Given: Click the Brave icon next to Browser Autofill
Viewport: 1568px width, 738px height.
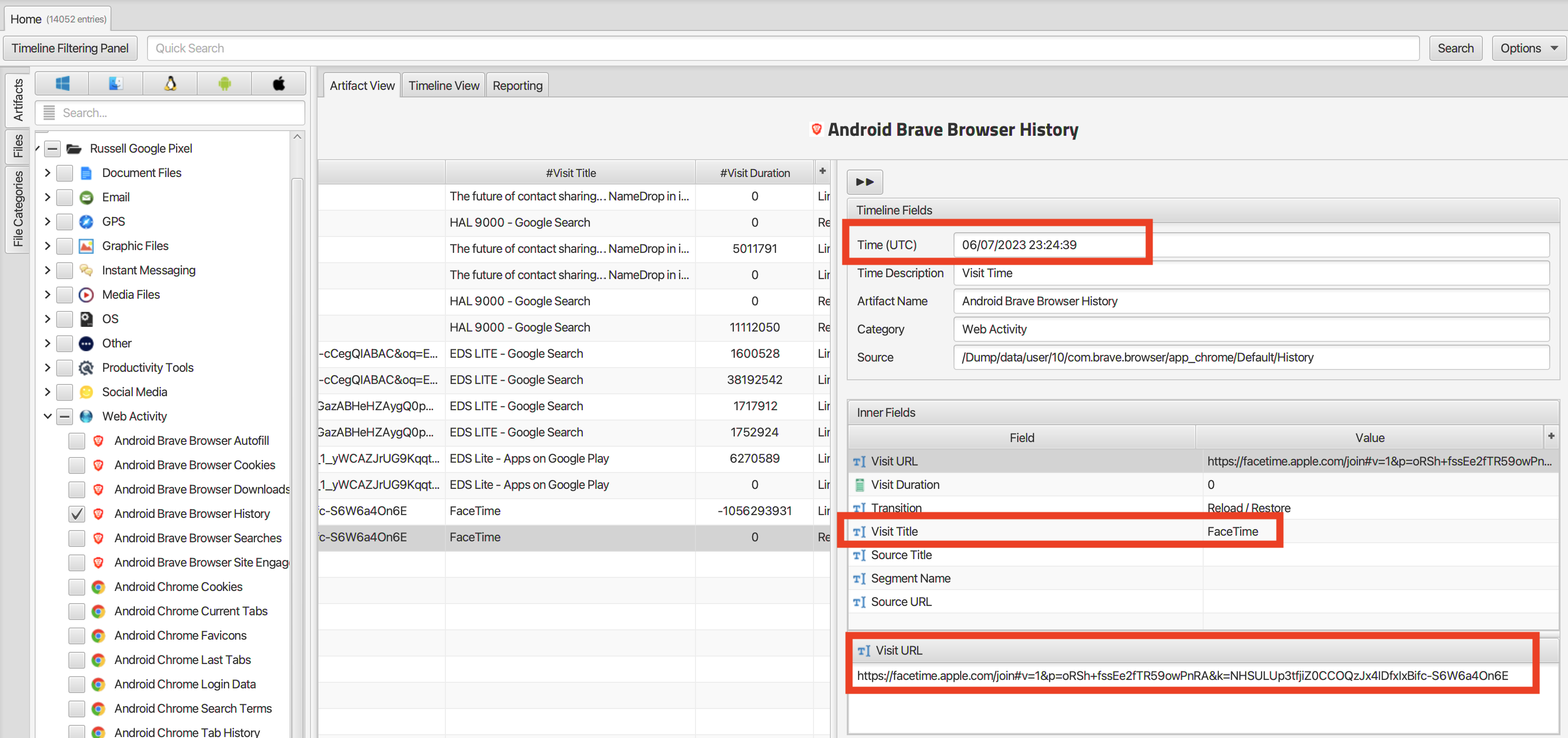Looking at the screenshot, I should pos(98,441).
